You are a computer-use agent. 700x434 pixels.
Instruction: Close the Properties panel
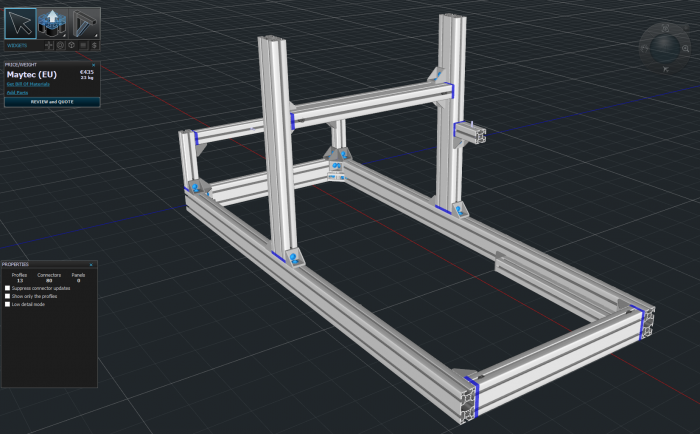coord(91,265)
